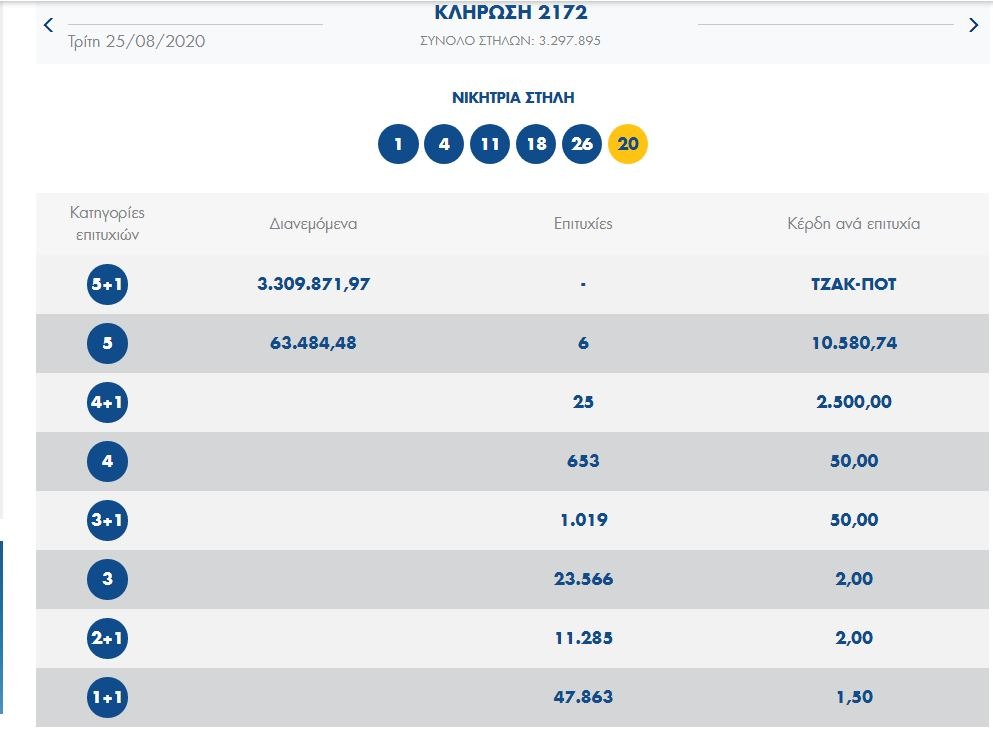Click the ΤΖΑΚ-ΠΟΤ jackpot text
The height and width of the screenshot is (732, 993).
(x=853, y=284)
